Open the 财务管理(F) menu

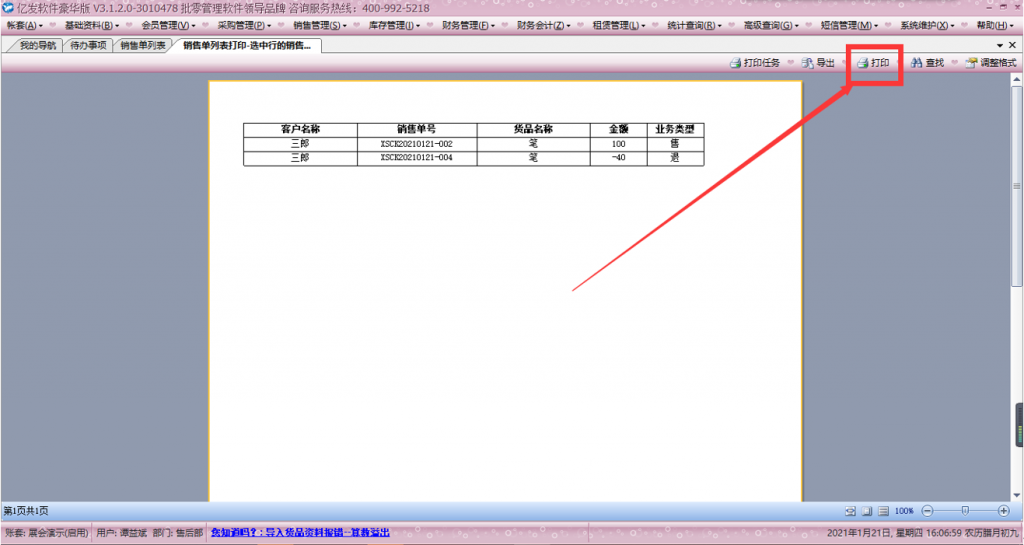468,25
